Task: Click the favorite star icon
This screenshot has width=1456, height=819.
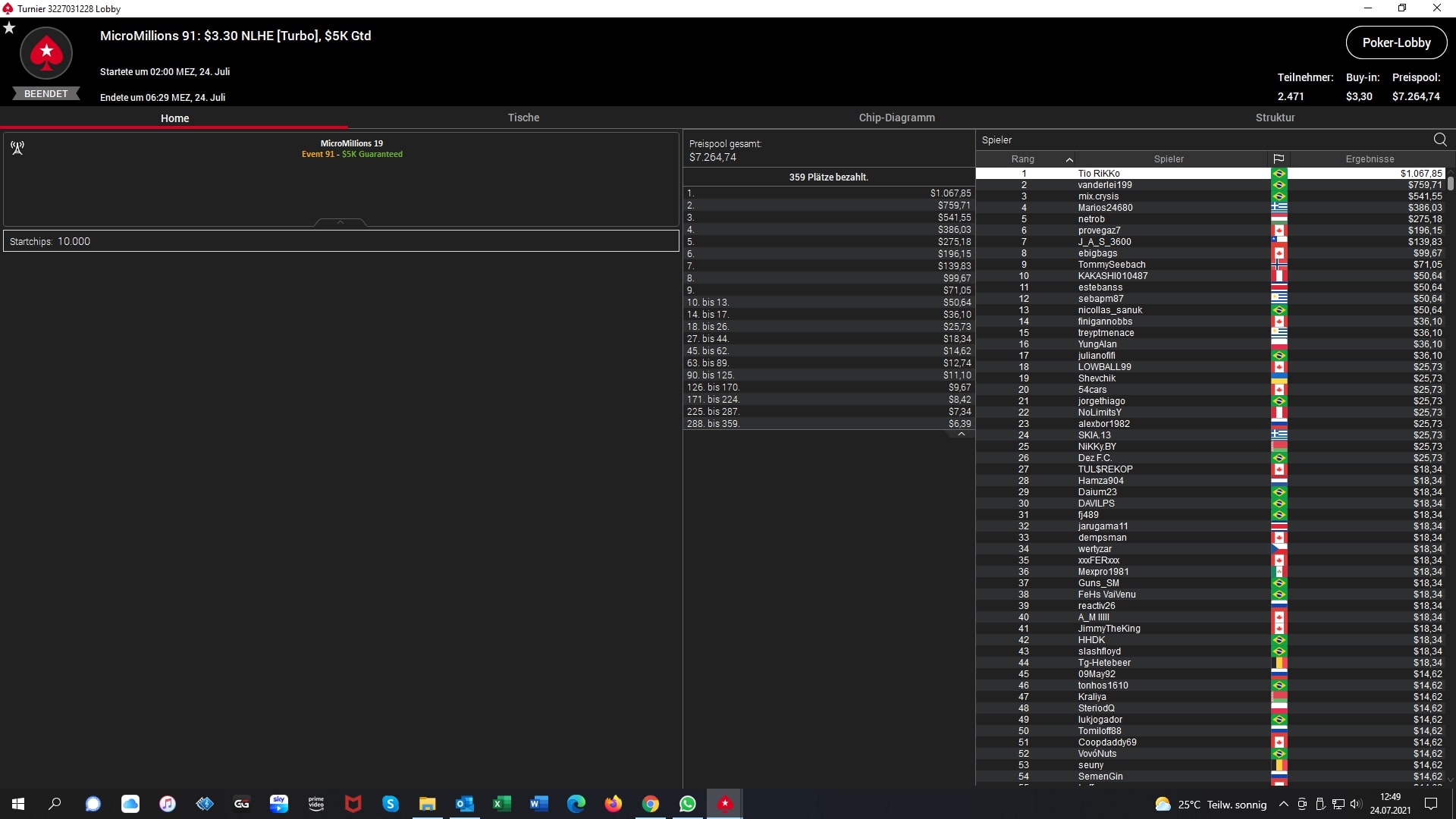Action: coord(9,27)
